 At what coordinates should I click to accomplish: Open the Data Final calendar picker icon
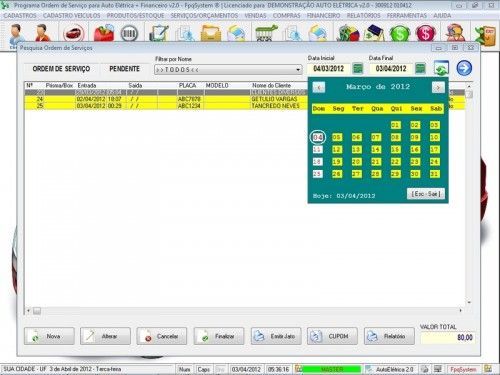(420, 69)
